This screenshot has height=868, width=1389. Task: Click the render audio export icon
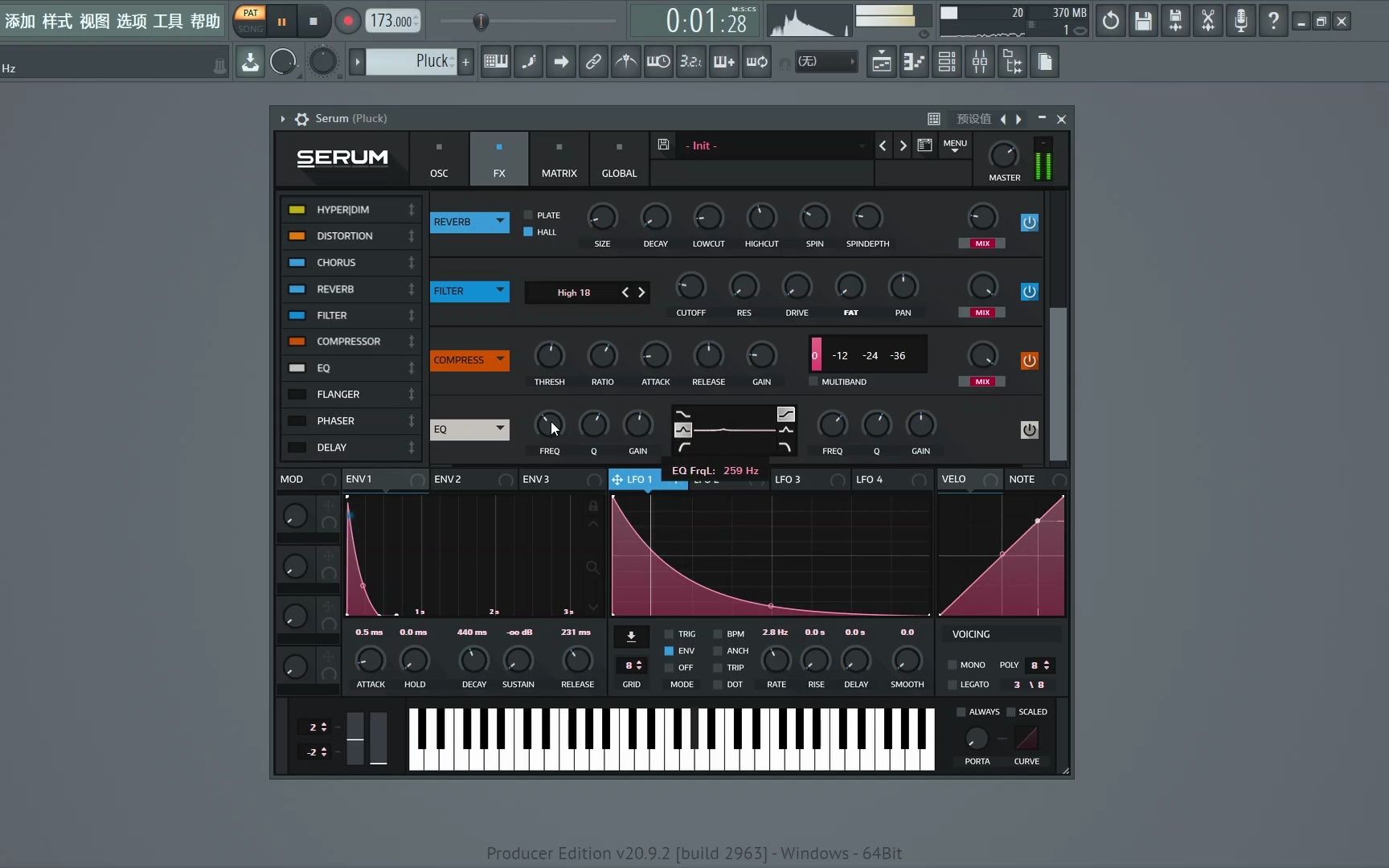click(1175, 21)
